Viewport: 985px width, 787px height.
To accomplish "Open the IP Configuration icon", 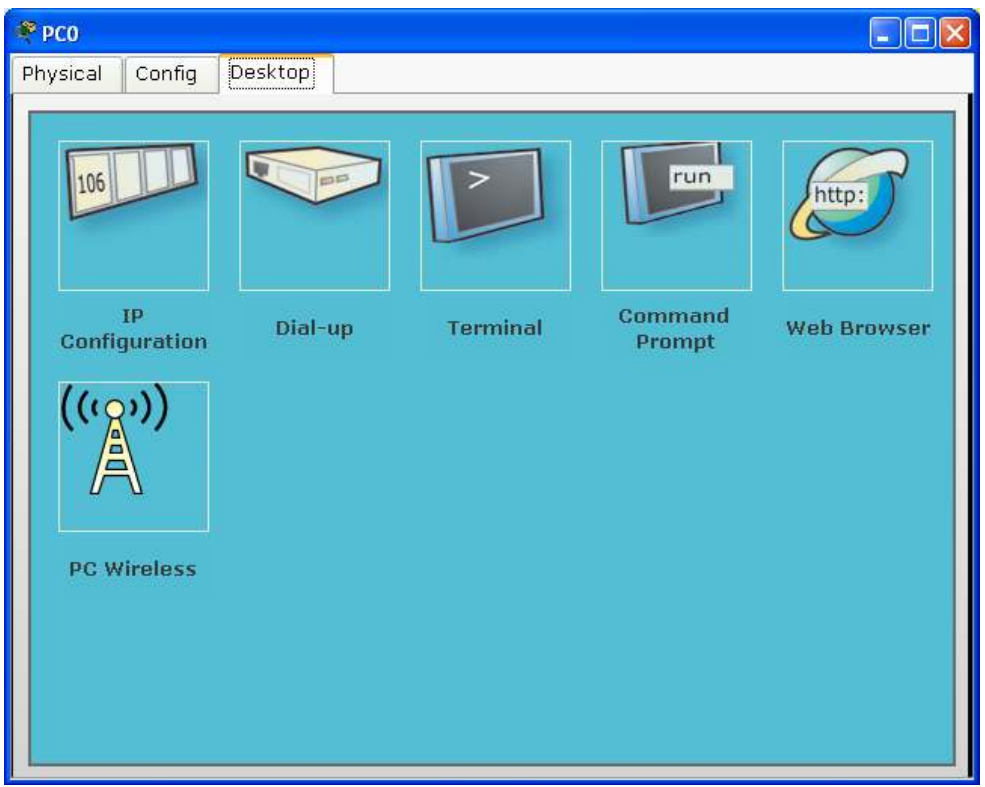I will 133,215.
